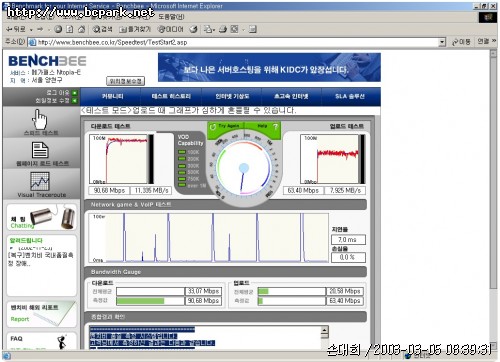Open the Back button history dropdown arrow
This screenshot has height=362, width=500.
pyautogui.click(x=31, y=30)
